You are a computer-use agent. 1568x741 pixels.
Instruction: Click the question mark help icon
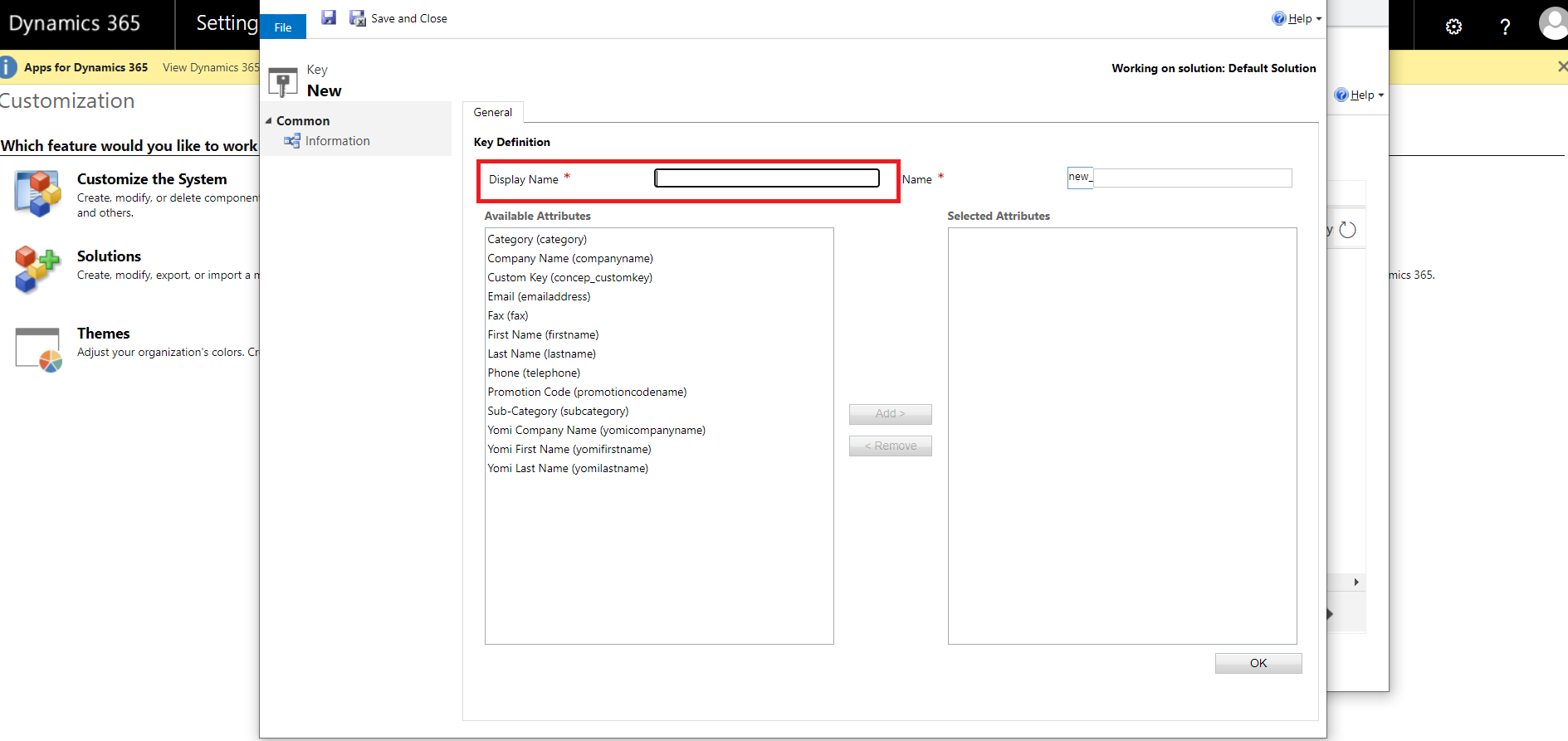1505,27
